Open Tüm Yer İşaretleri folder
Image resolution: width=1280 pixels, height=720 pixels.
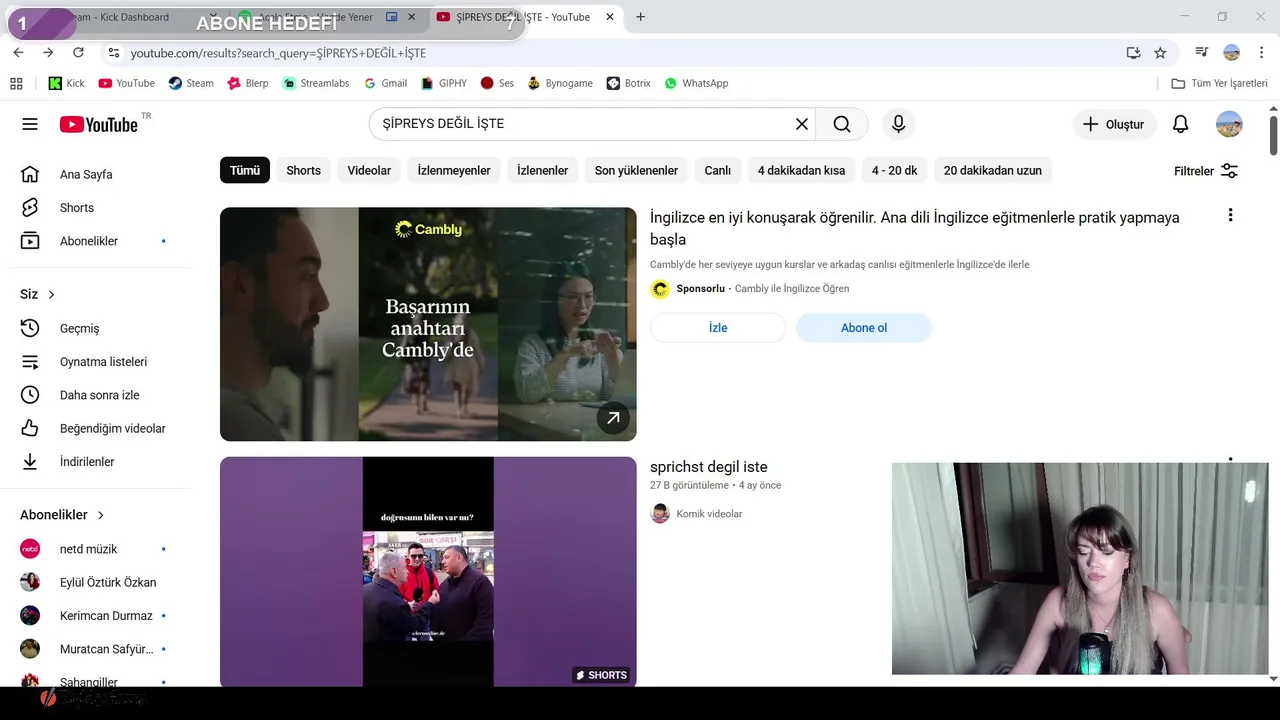click(1219, 83)
